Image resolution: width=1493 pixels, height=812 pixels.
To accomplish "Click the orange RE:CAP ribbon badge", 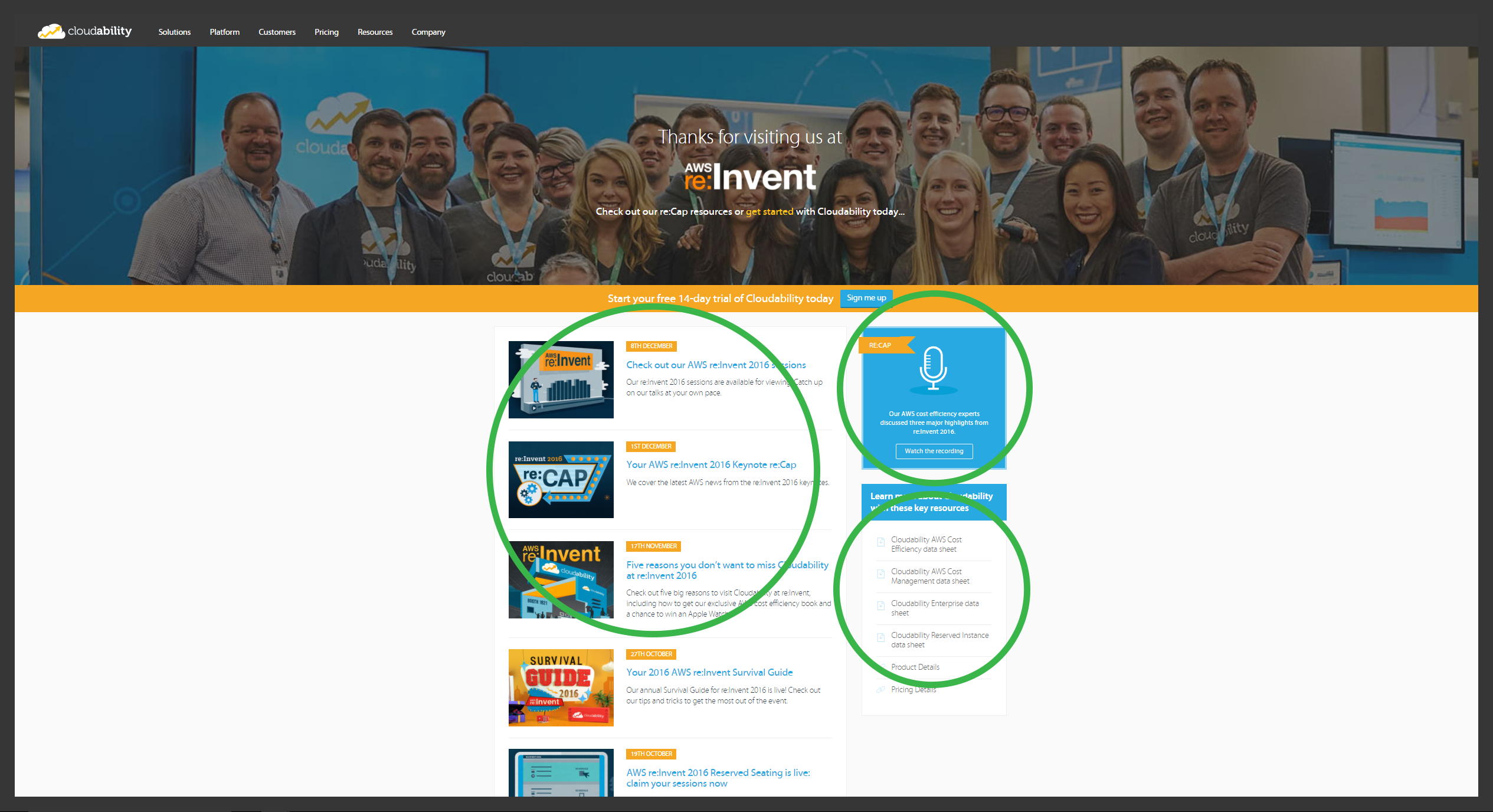I will (x=886, y=345).
